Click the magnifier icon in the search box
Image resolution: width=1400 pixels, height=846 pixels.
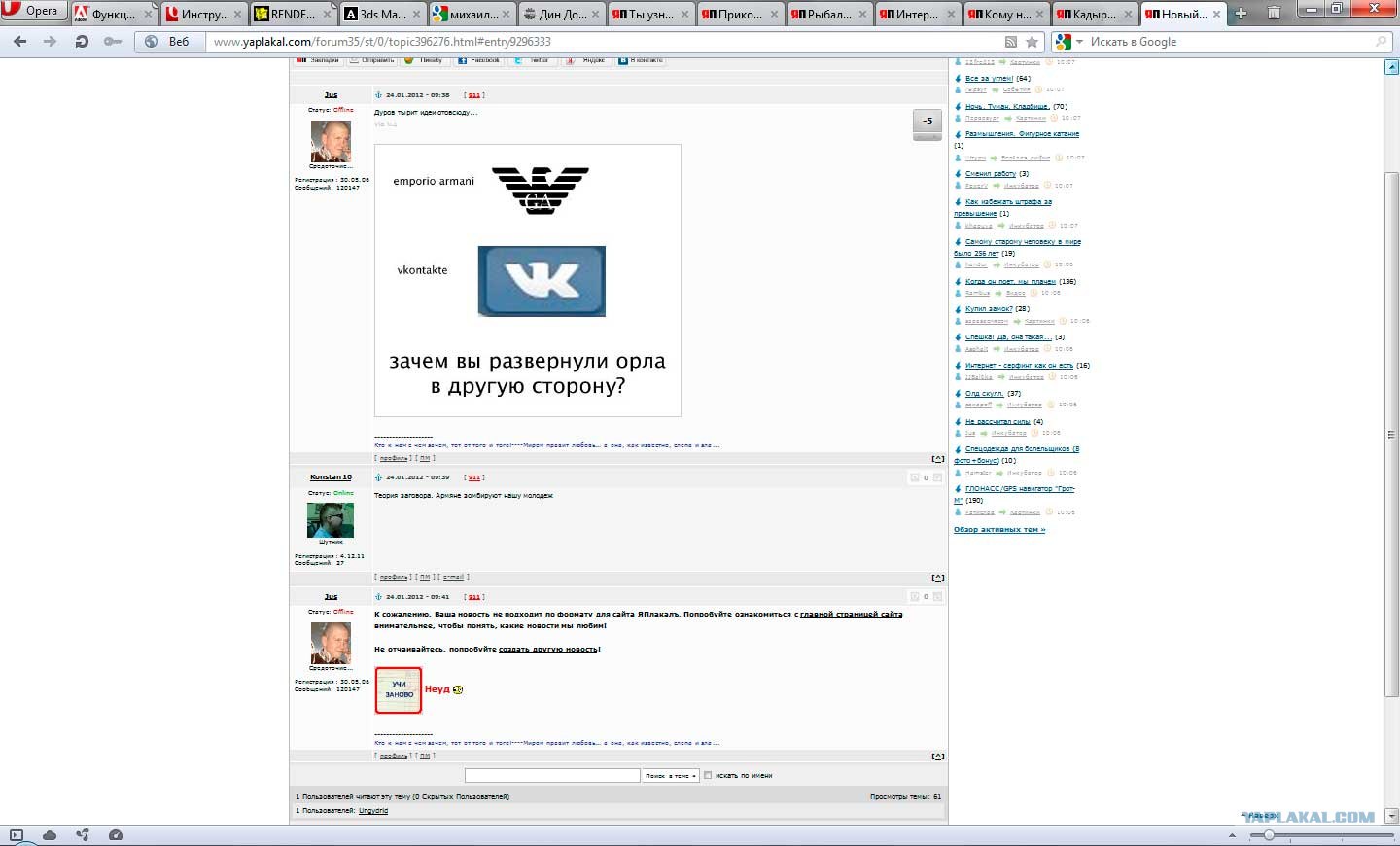[1382, 42]
